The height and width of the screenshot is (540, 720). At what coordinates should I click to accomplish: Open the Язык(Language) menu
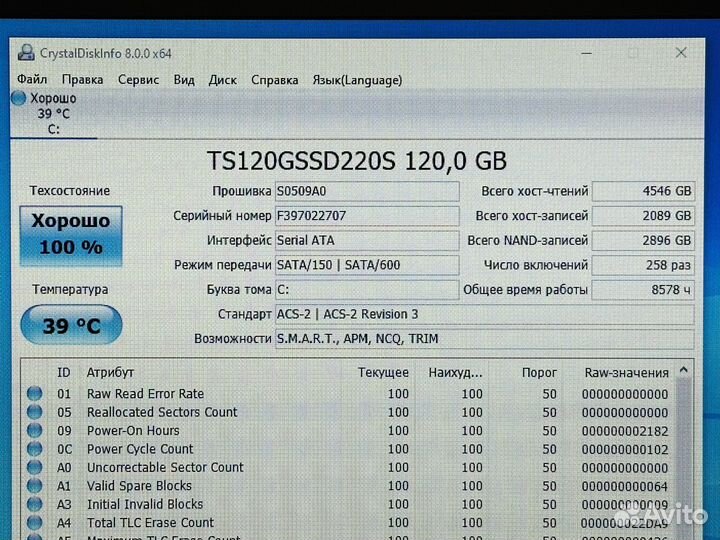(357, 80)
